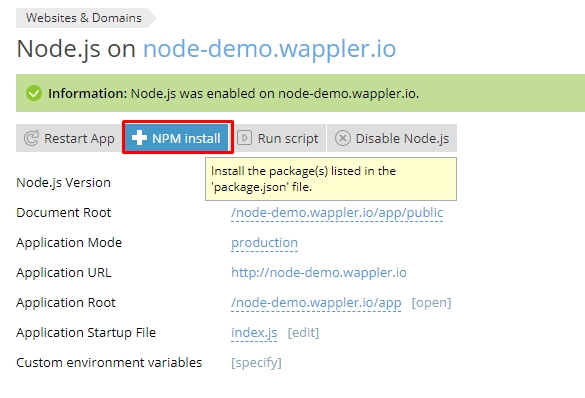Screen dimensions: 585x398
Task: Click [specify] for Custom environment variables
Action: click(256, 363)
